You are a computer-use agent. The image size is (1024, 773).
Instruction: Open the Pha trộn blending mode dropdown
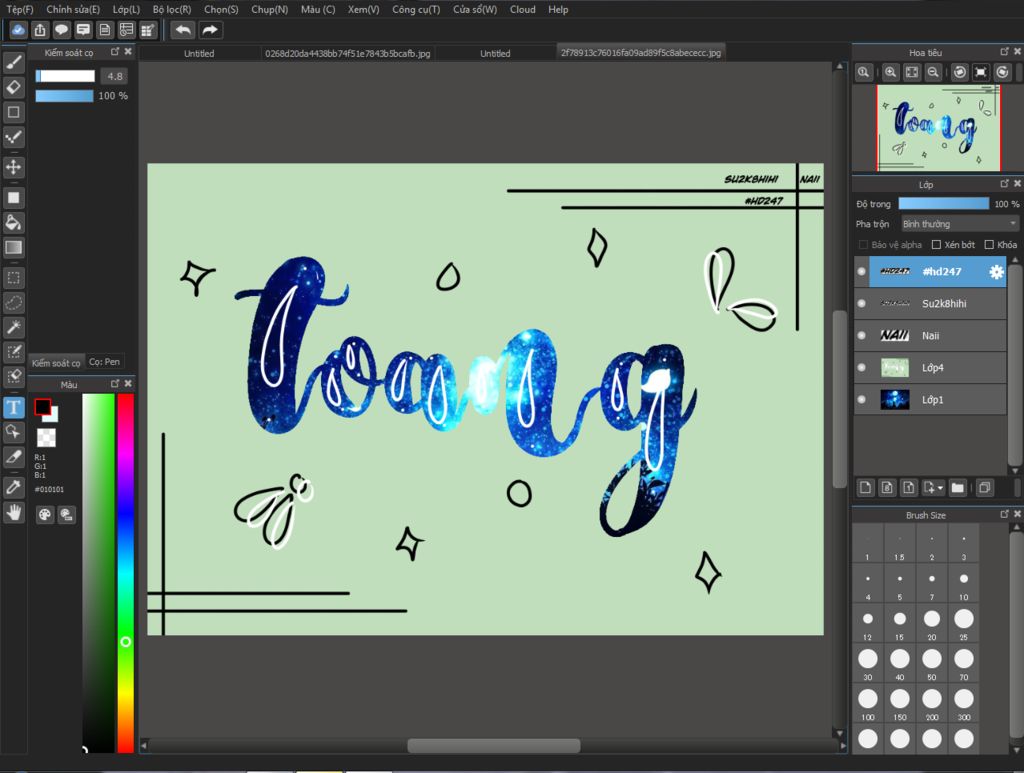tap(959, 224)
